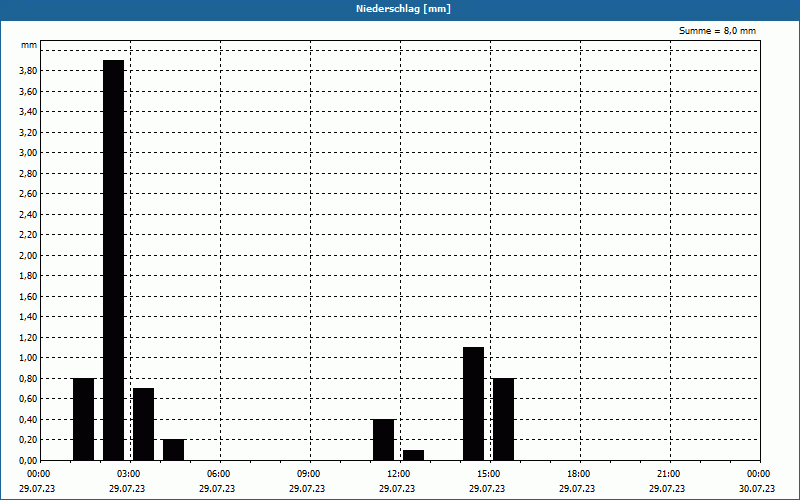Select the 29.07.23 date under 21:00

pyautogui.click(x=667, y=489)
